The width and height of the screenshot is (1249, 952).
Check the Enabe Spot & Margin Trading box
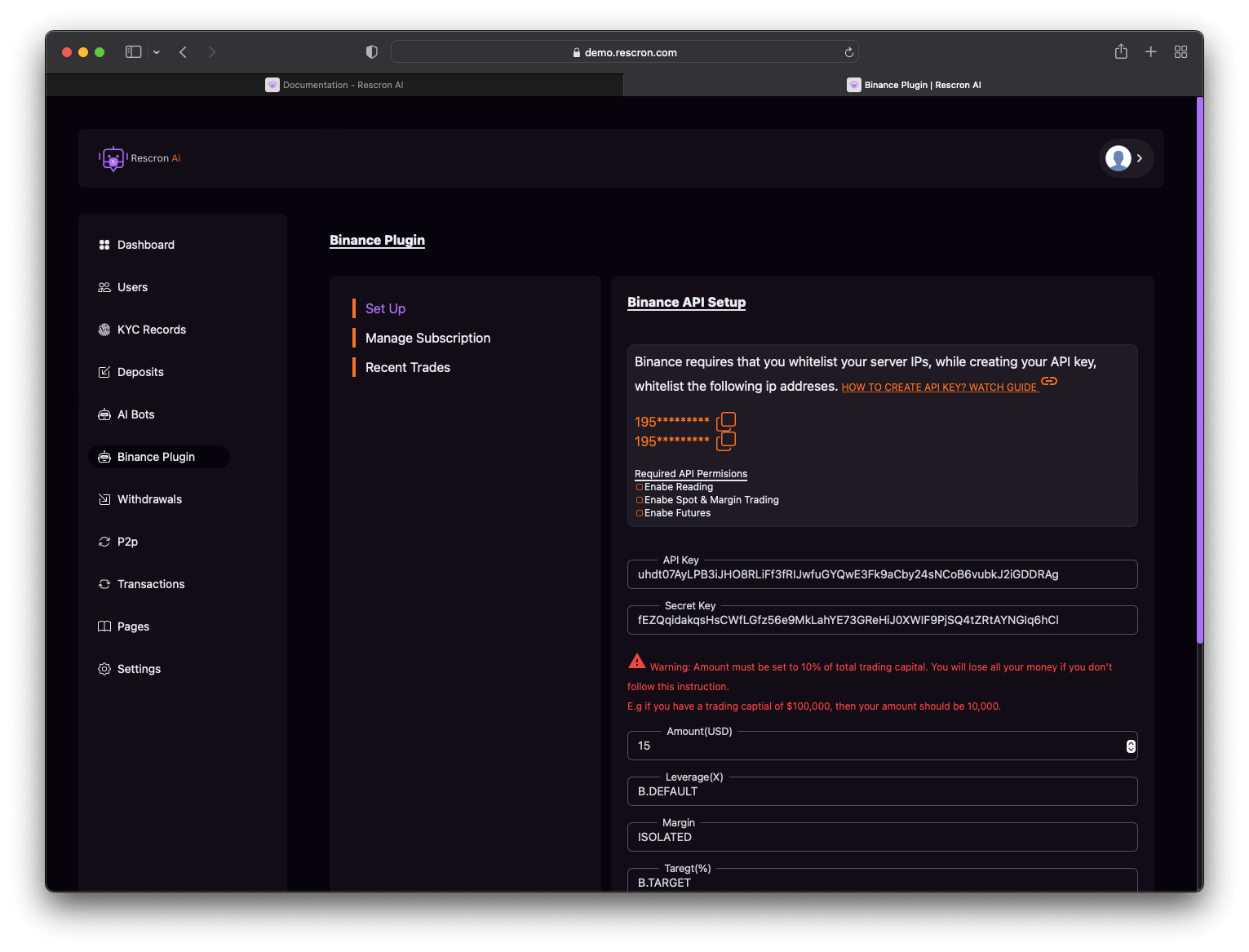pyautogui.click(x=640, y=500)
